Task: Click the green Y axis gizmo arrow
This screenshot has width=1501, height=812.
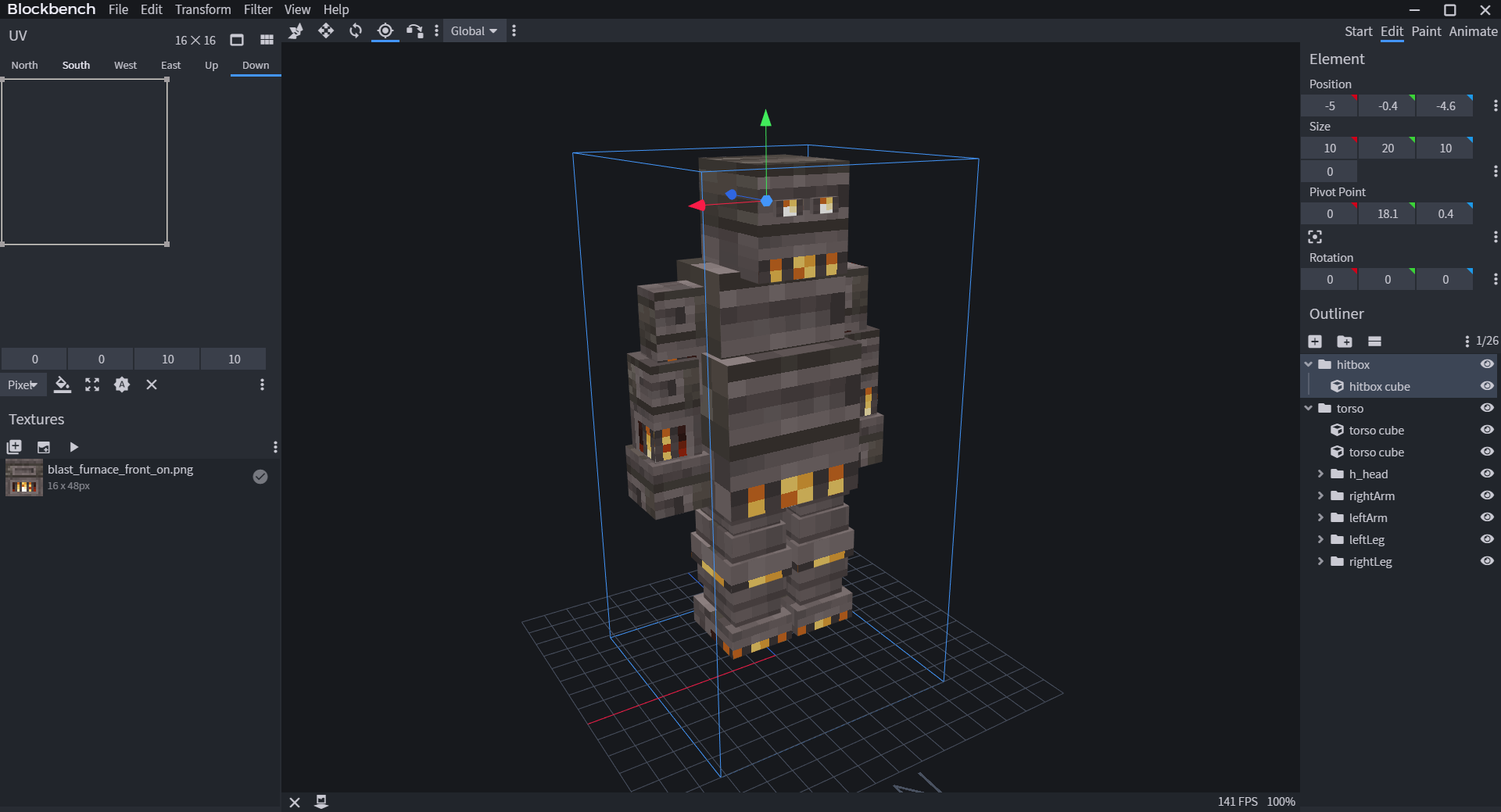Action: click(766, 118)
